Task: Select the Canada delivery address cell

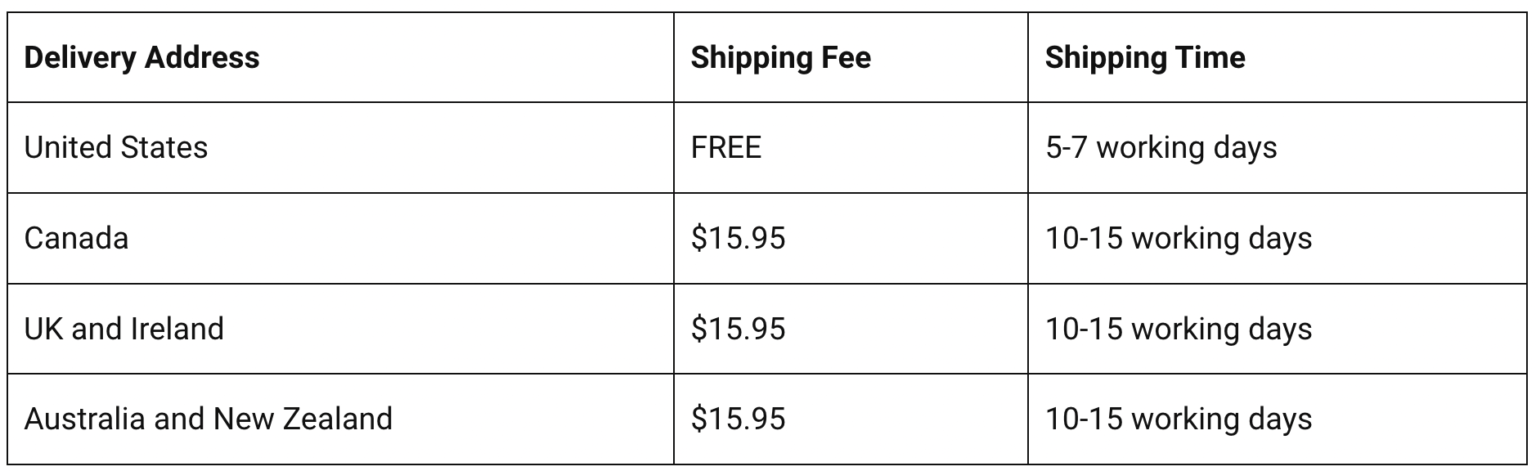Action: [76, 239]
